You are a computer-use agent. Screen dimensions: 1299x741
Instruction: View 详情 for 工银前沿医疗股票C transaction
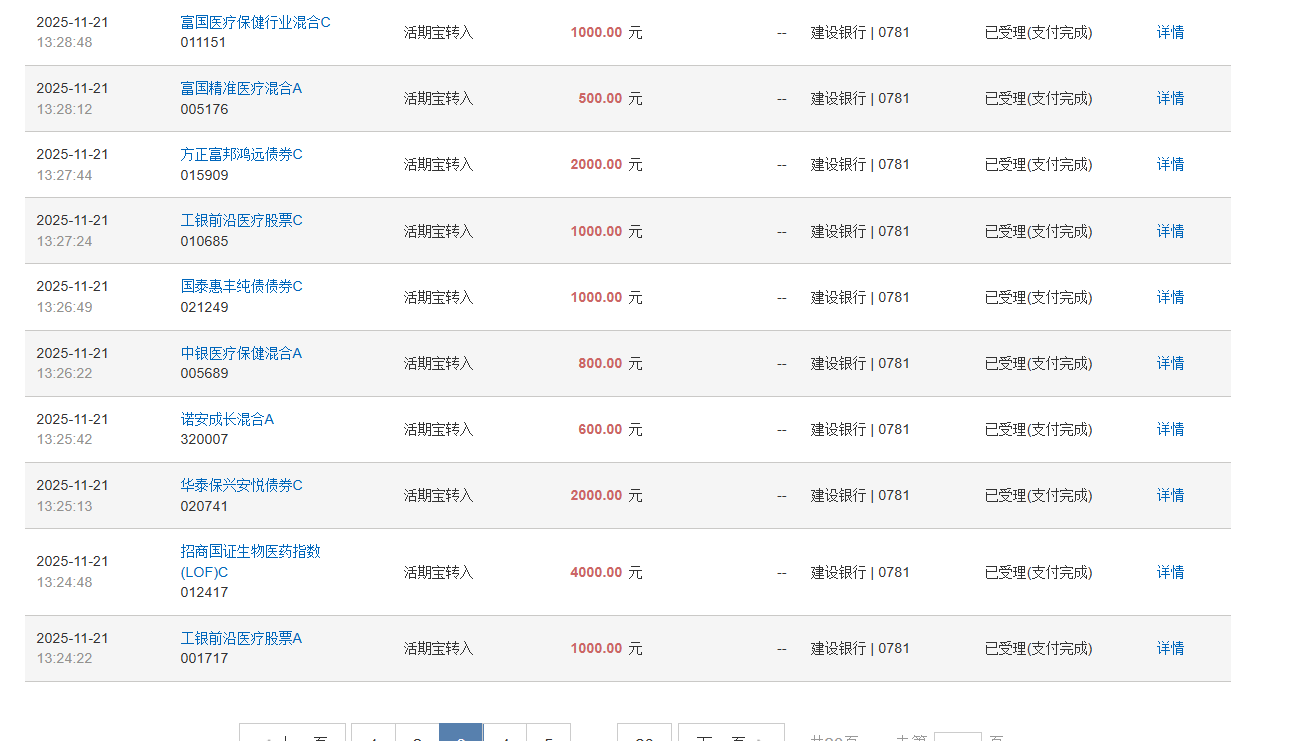pos(1170,231)
